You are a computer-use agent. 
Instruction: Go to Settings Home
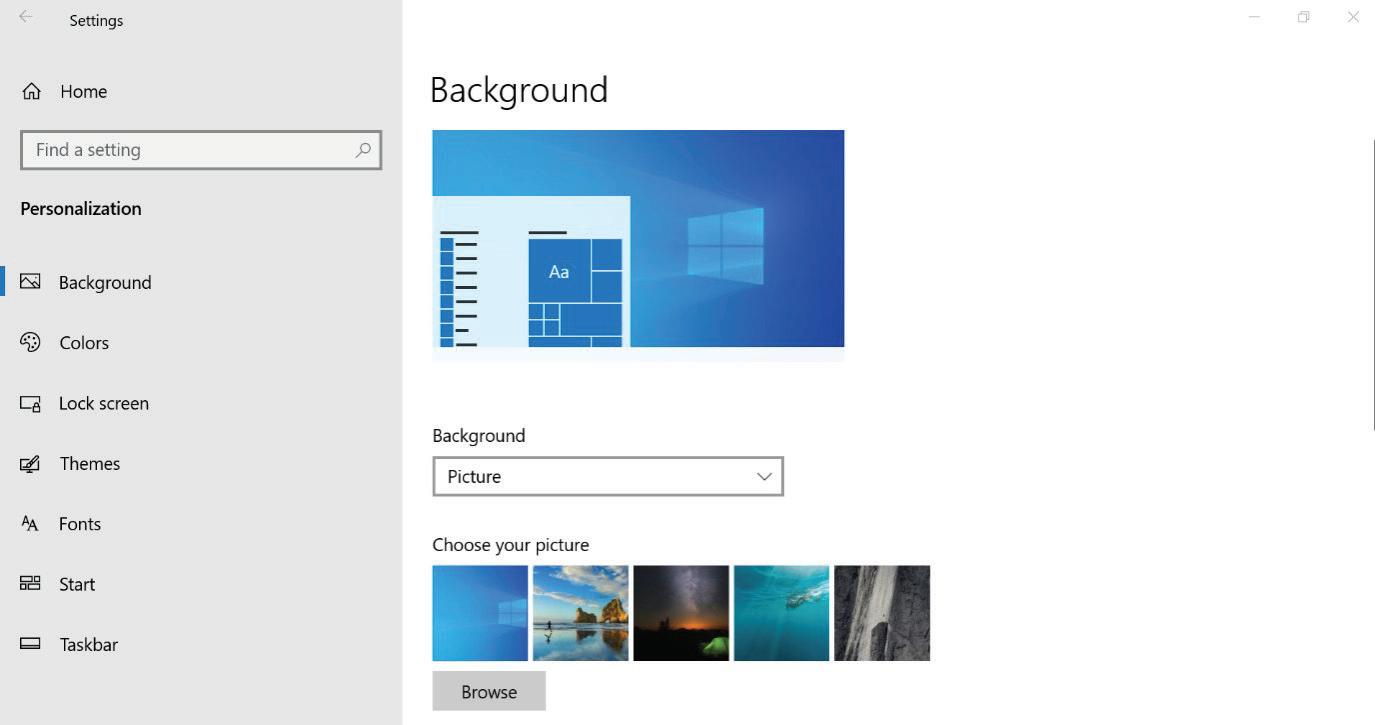coord(201,91)
